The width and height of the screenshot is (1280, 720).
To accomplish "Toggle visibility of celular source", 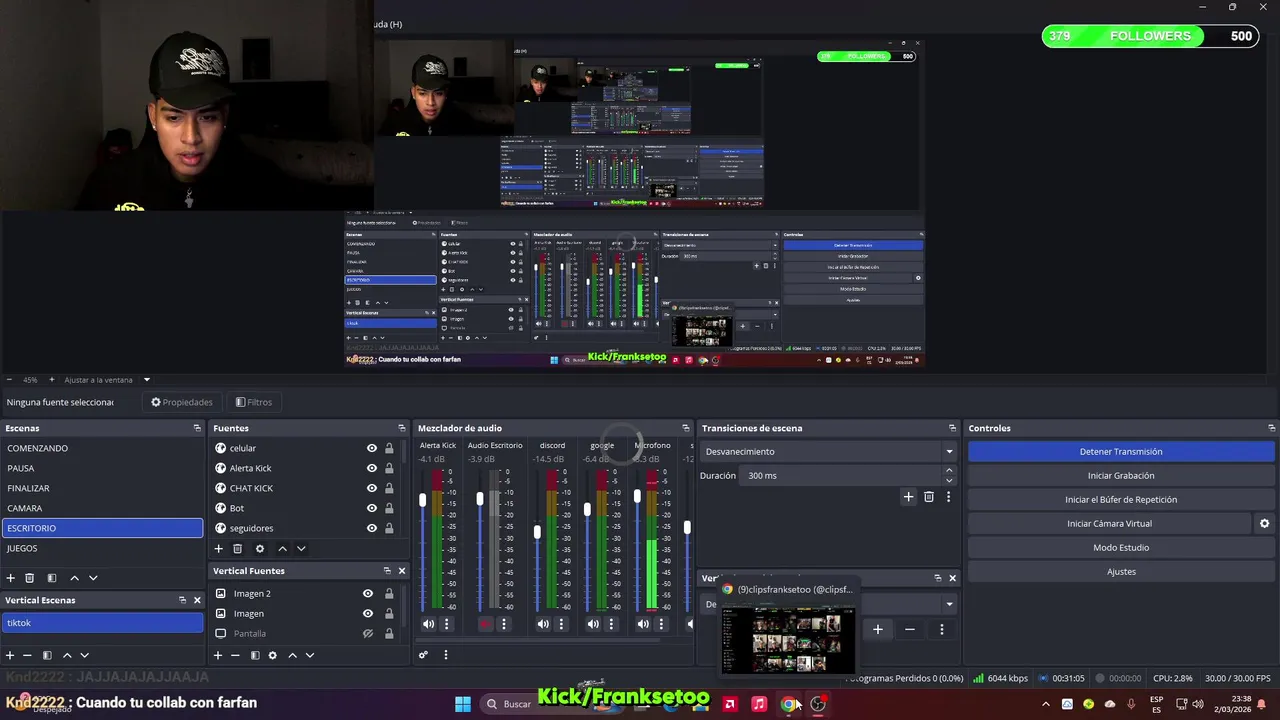I will pos(372,449).
